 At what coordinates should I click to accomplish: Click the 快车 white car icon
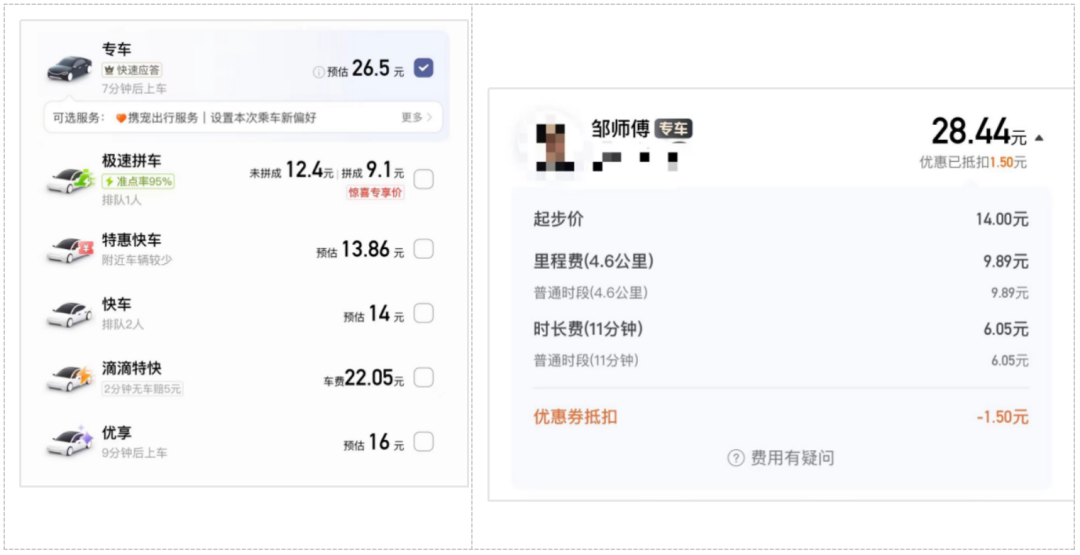coord(70,314)
